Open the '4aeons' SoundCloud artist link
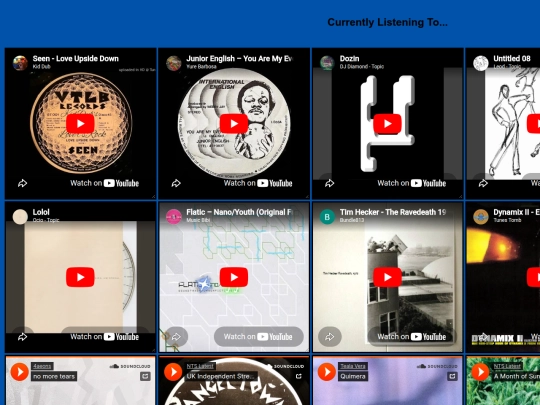Viewport: 540px width, 405px height. tap(42, 366)
